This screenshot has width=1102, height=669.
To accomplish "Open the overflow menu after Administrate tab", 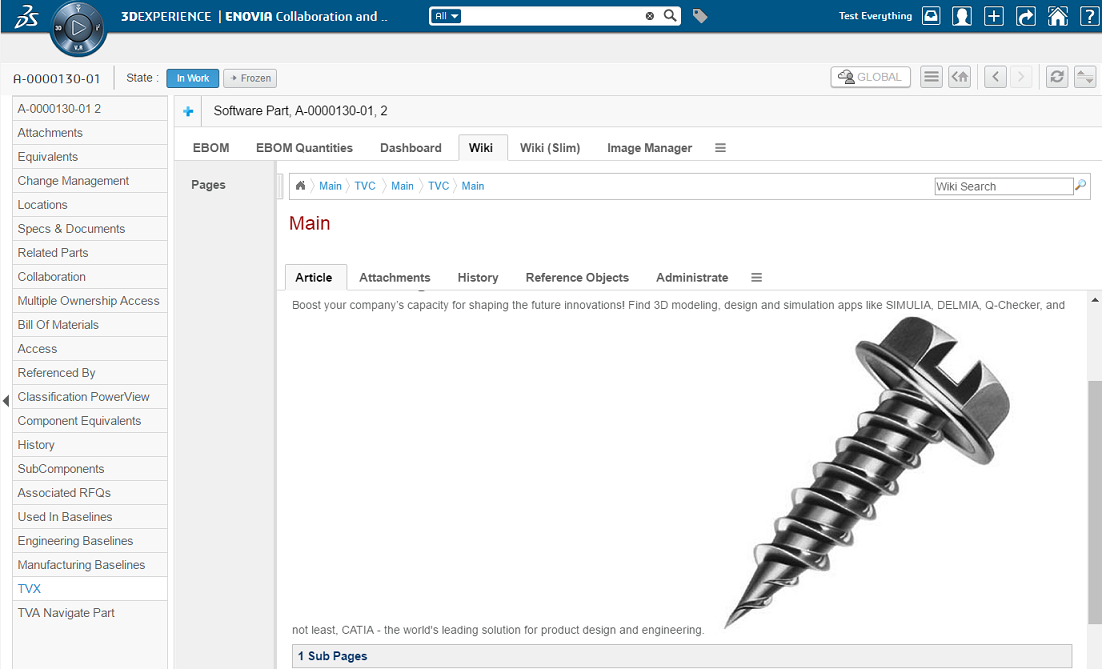I will click(756, 278).
